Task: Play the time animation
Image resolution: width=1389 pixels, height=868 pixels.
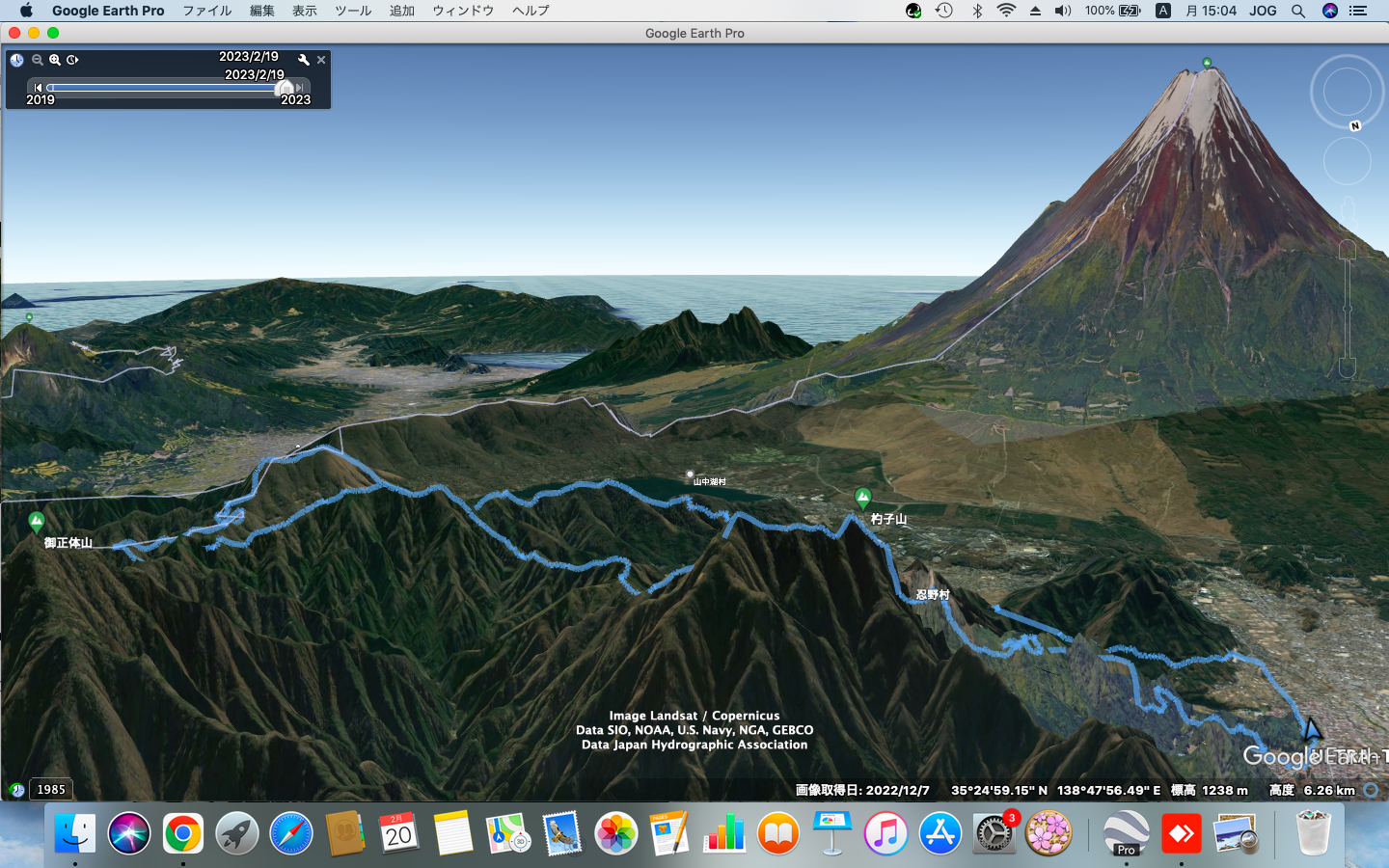Action: [x=72, y=60]
